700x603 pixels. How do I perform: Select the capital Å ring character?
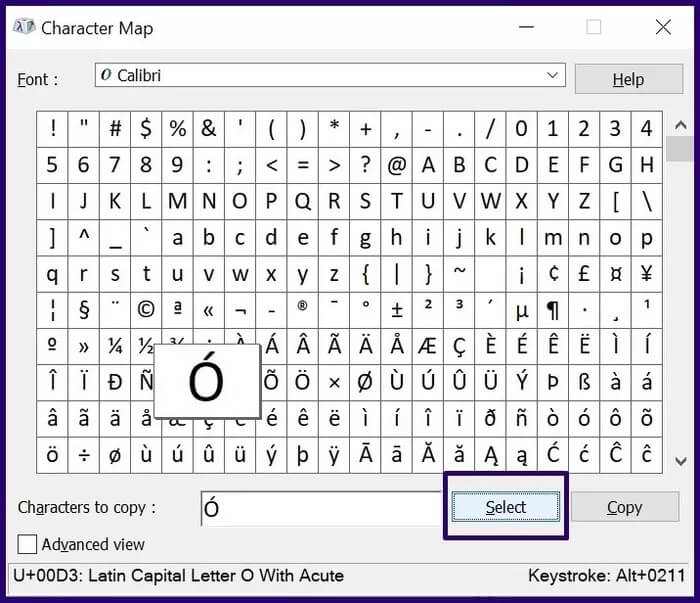[396, 346]
